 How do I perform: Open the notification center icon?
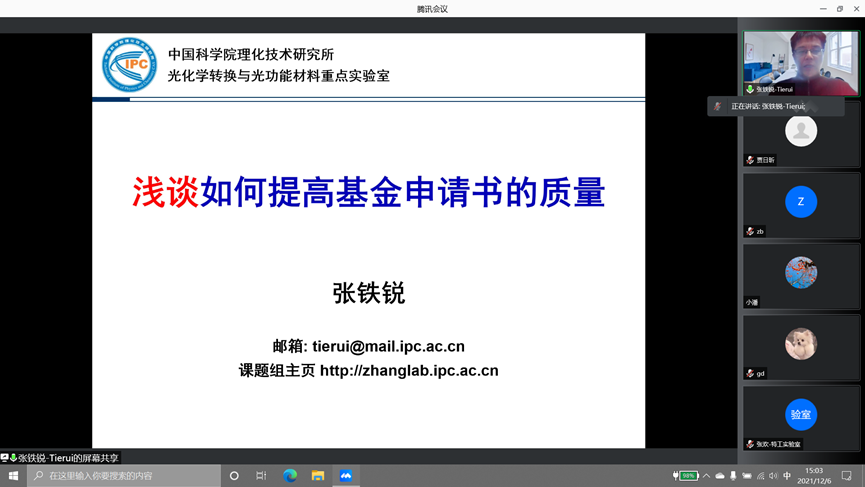pyautogui.click(x=846, y=476)
